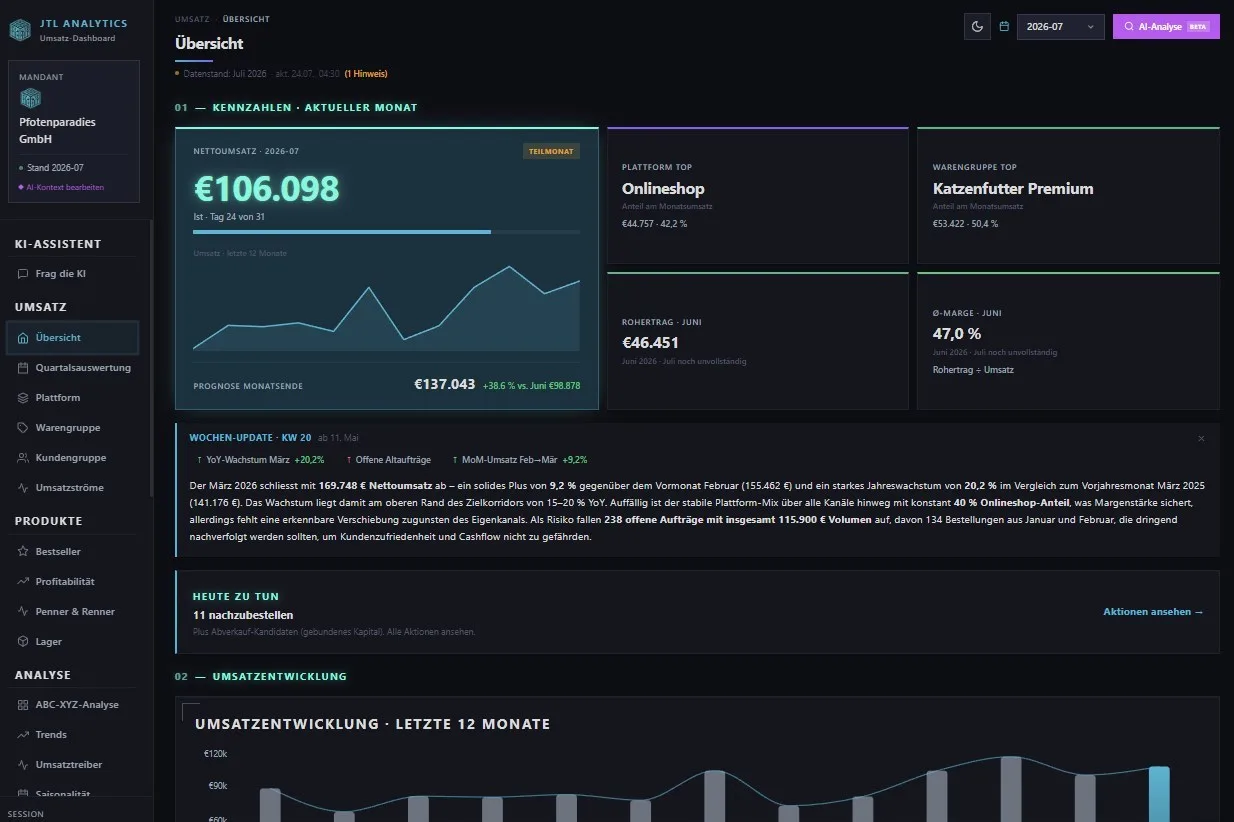Click the month progress bar under Tag 24

386,232
